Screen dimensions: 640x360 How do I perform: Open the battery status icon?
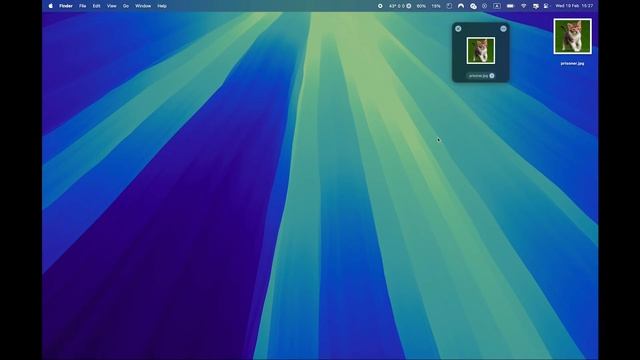coord(510,6)
